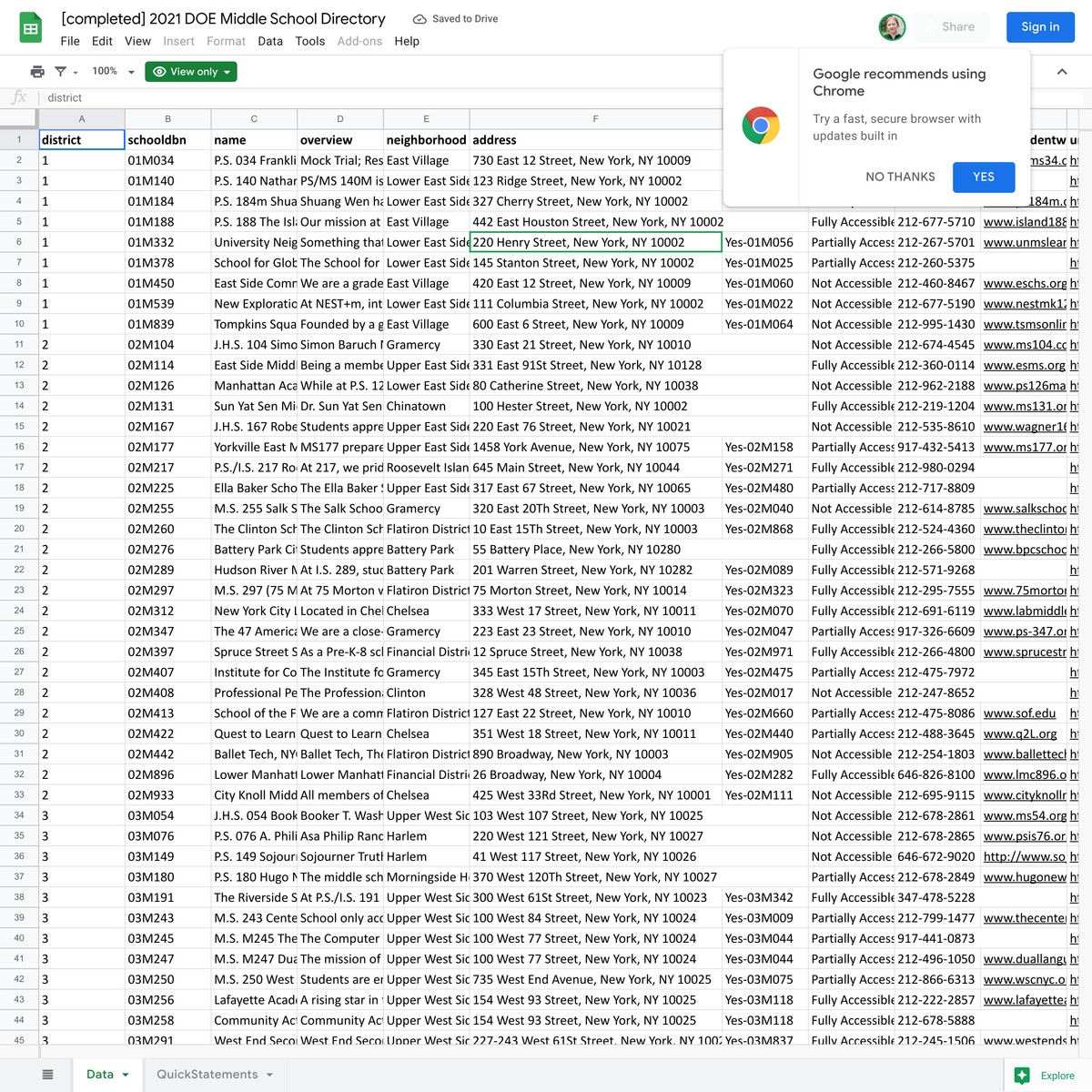Open the zoom 100% dropdown
1092x1092 pixels.
[114, 72]
